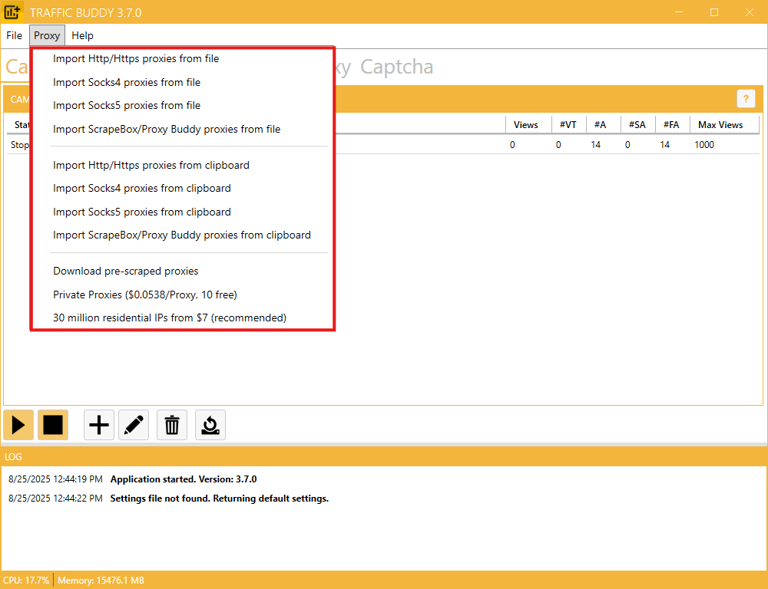The height and width of the screenshot is (589, 768).
Task: Import Http/Https proxies from file
Action: [x=136, y=59]
